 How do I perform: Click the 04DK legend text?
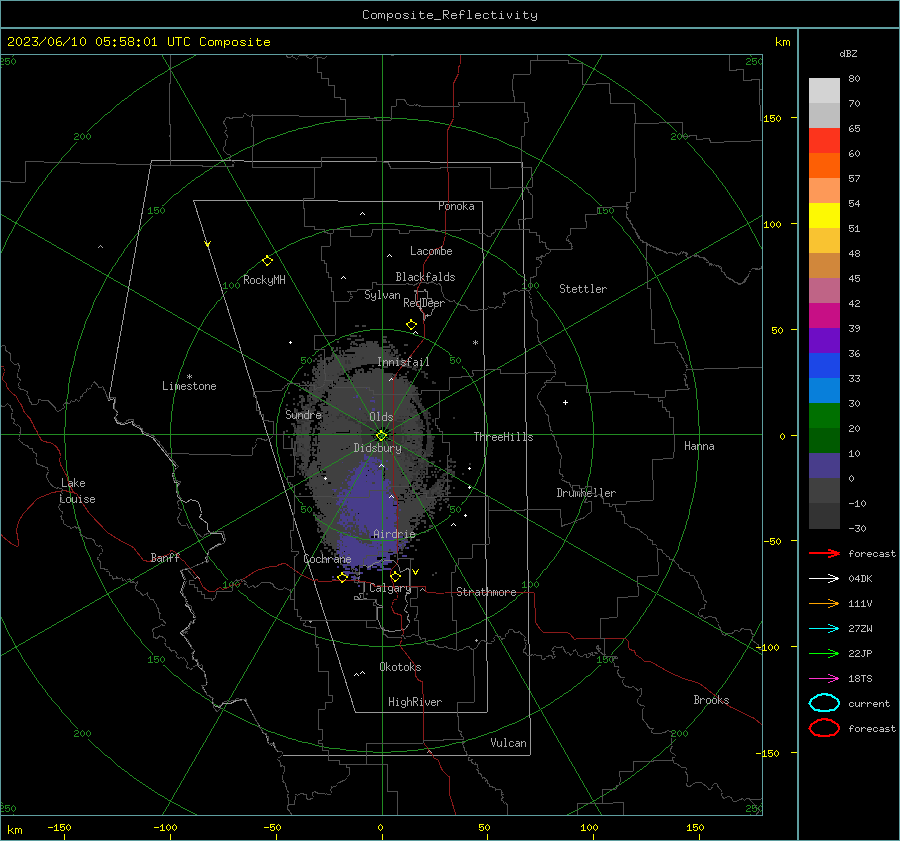pyautogui.click(x=860, y=579)
